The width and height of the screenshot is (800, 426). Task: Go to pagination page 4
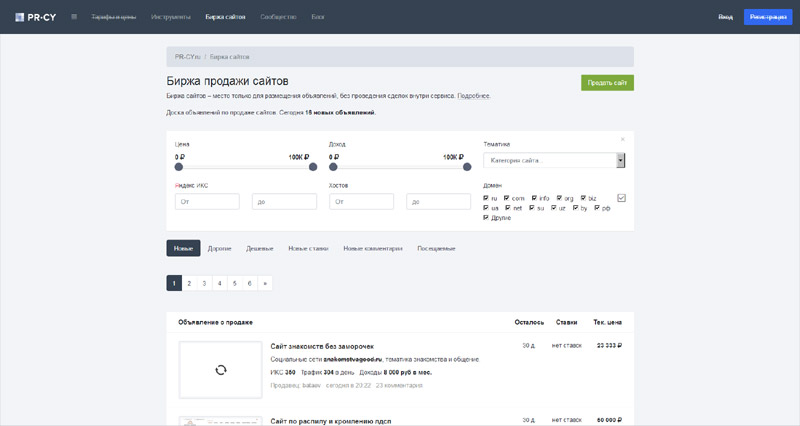[219, 283]
